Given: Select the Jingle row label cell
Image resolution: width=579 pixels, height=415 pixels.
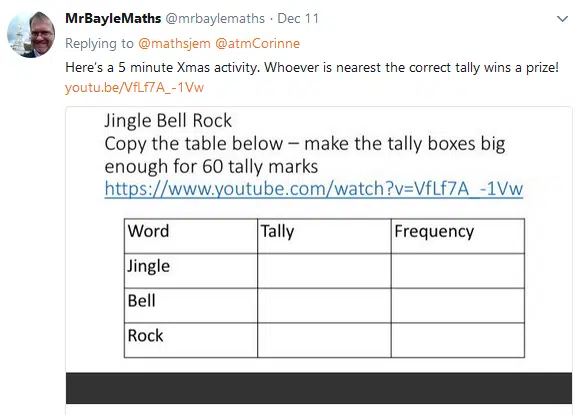Looking at the screenshot, I should coord(191,271).
